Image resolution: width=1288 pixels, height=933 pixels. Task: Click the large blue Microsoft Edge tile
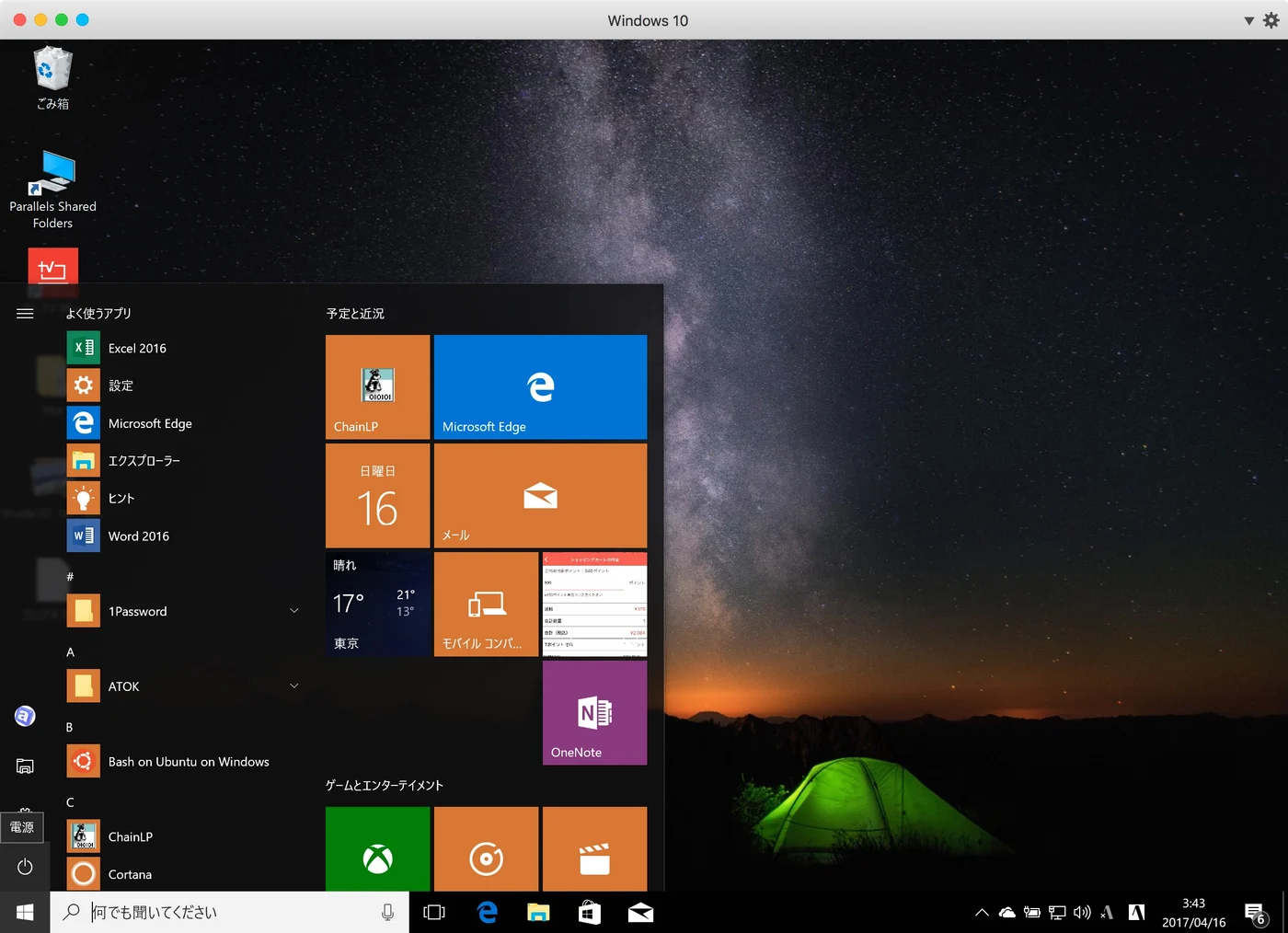tap(540, 387)
